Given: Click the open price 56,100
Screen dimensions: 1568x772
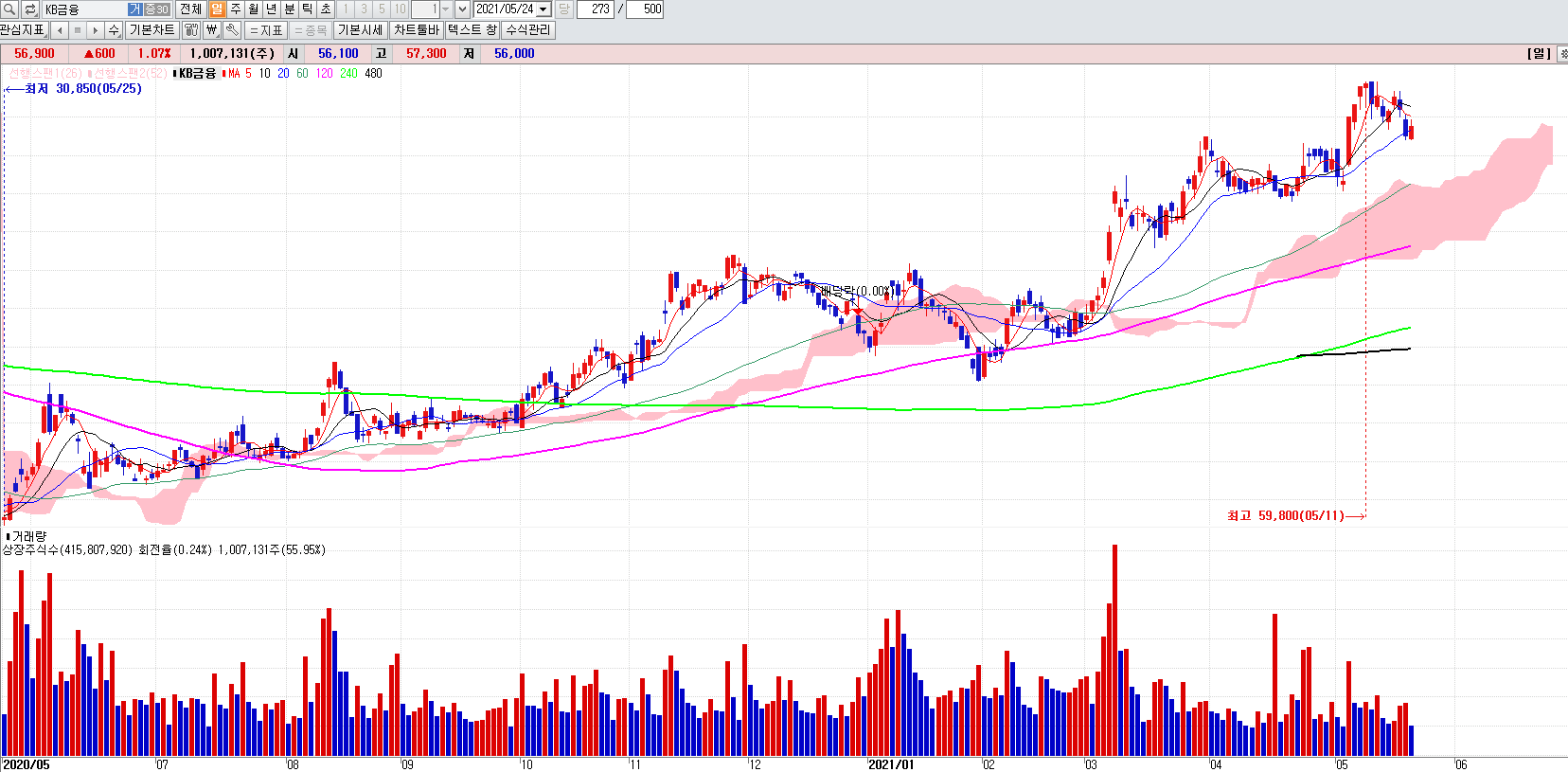Looking at the screenshot, I should click(338, 54).
